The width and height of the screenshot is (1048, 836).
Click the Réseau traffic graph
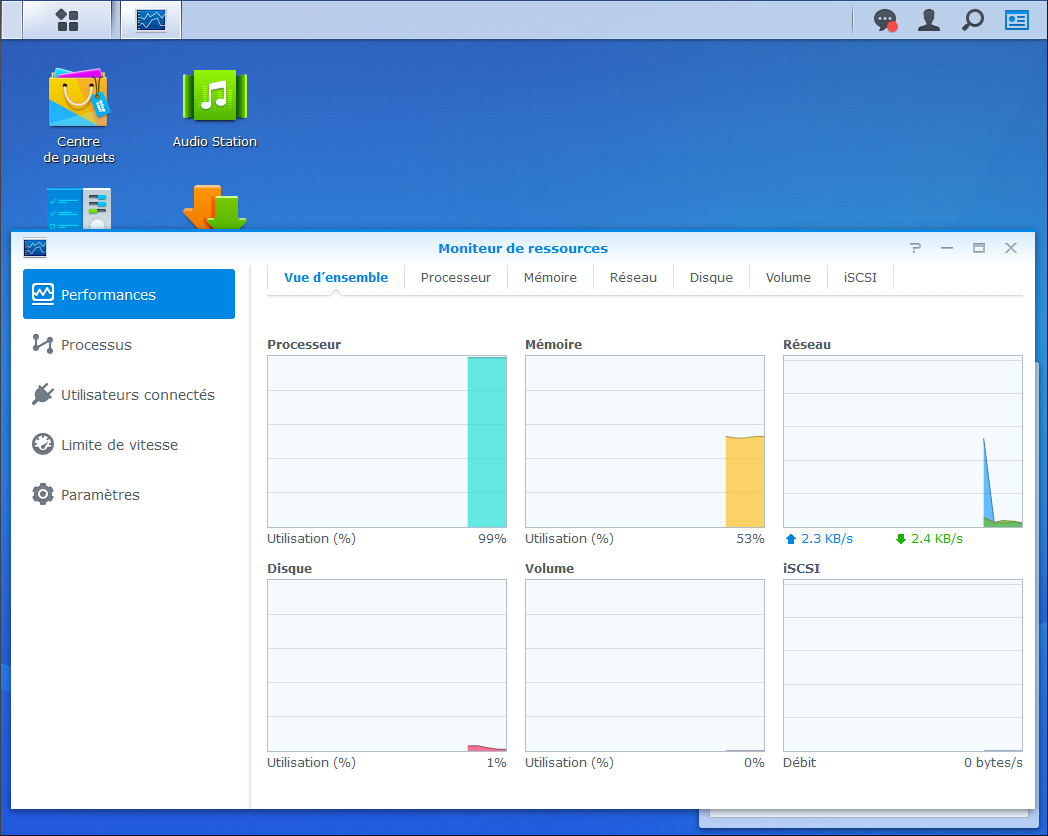click(x=902, y=441)
